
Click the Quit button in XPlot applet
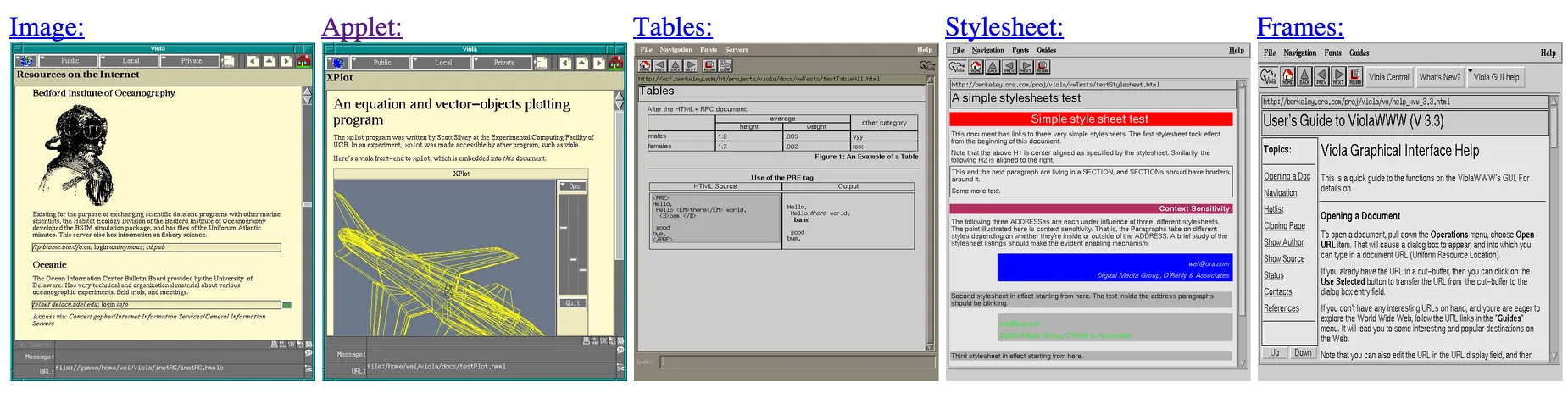pos(573,302)
